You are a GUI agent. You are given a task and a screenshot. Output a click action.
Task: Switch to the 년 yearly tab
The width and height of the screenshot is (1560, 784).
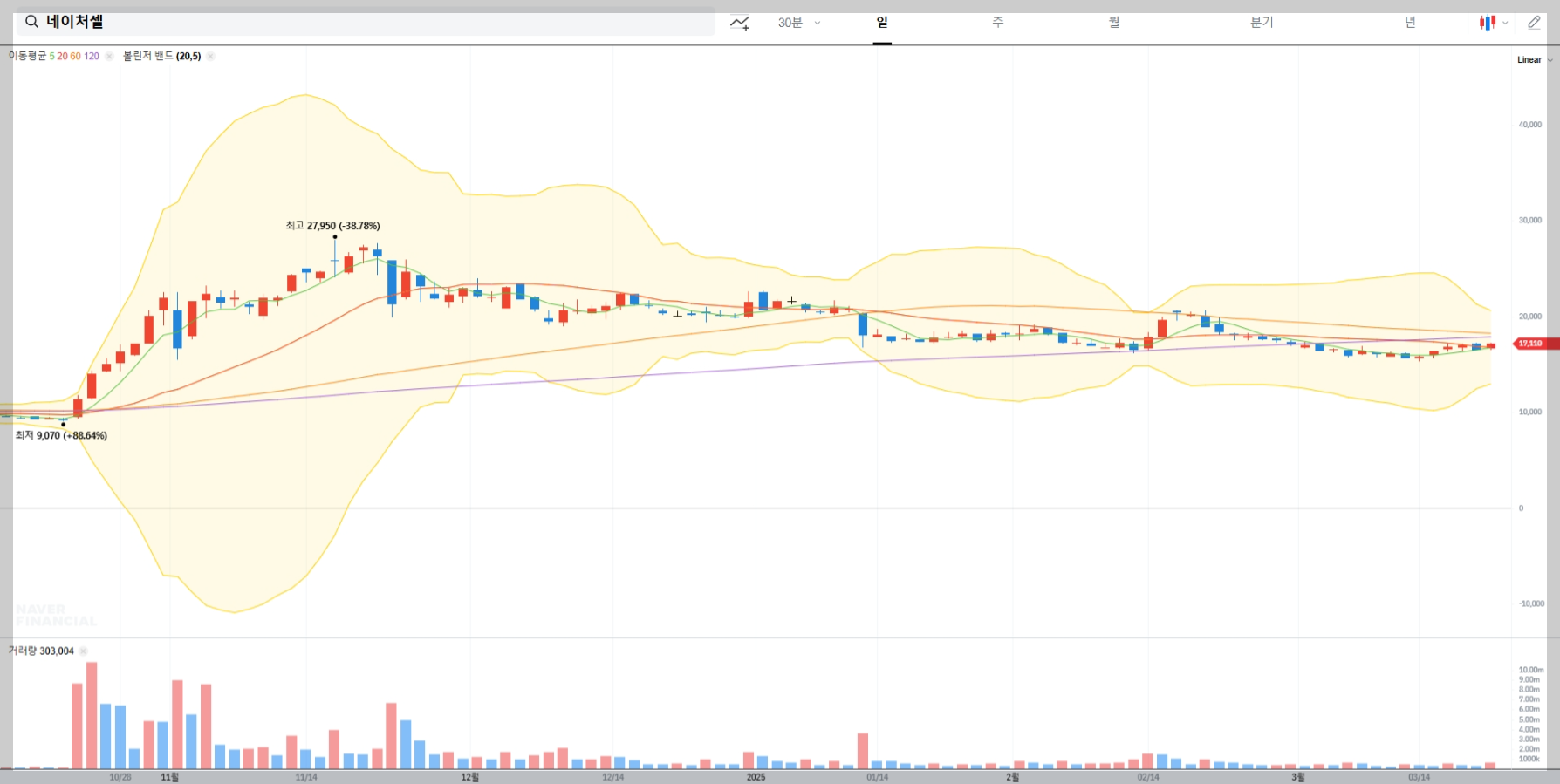(x=1410, y=23)
